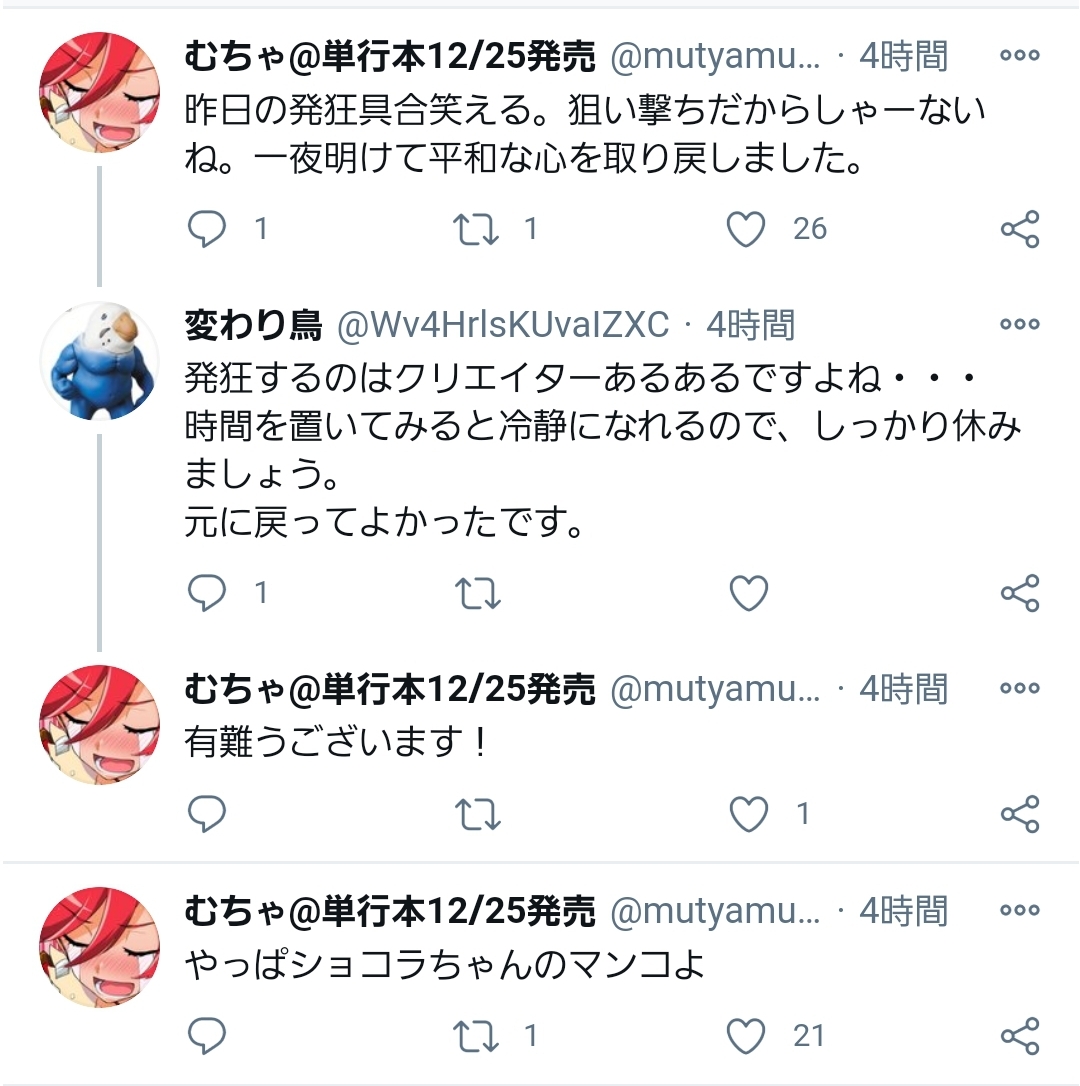Reply to the first むちゃ tweet
Screen dimensions: 1080x1086
pyautogui.click(x=206, y=229)
